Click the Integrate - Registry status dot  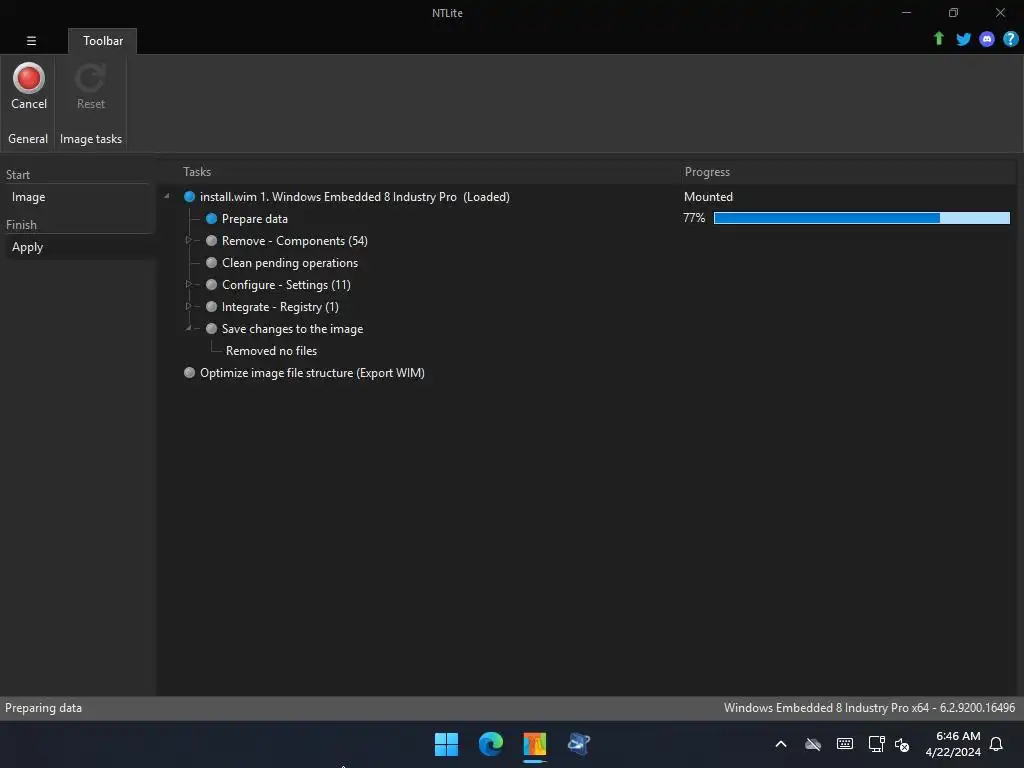click(x=211, y=306)
